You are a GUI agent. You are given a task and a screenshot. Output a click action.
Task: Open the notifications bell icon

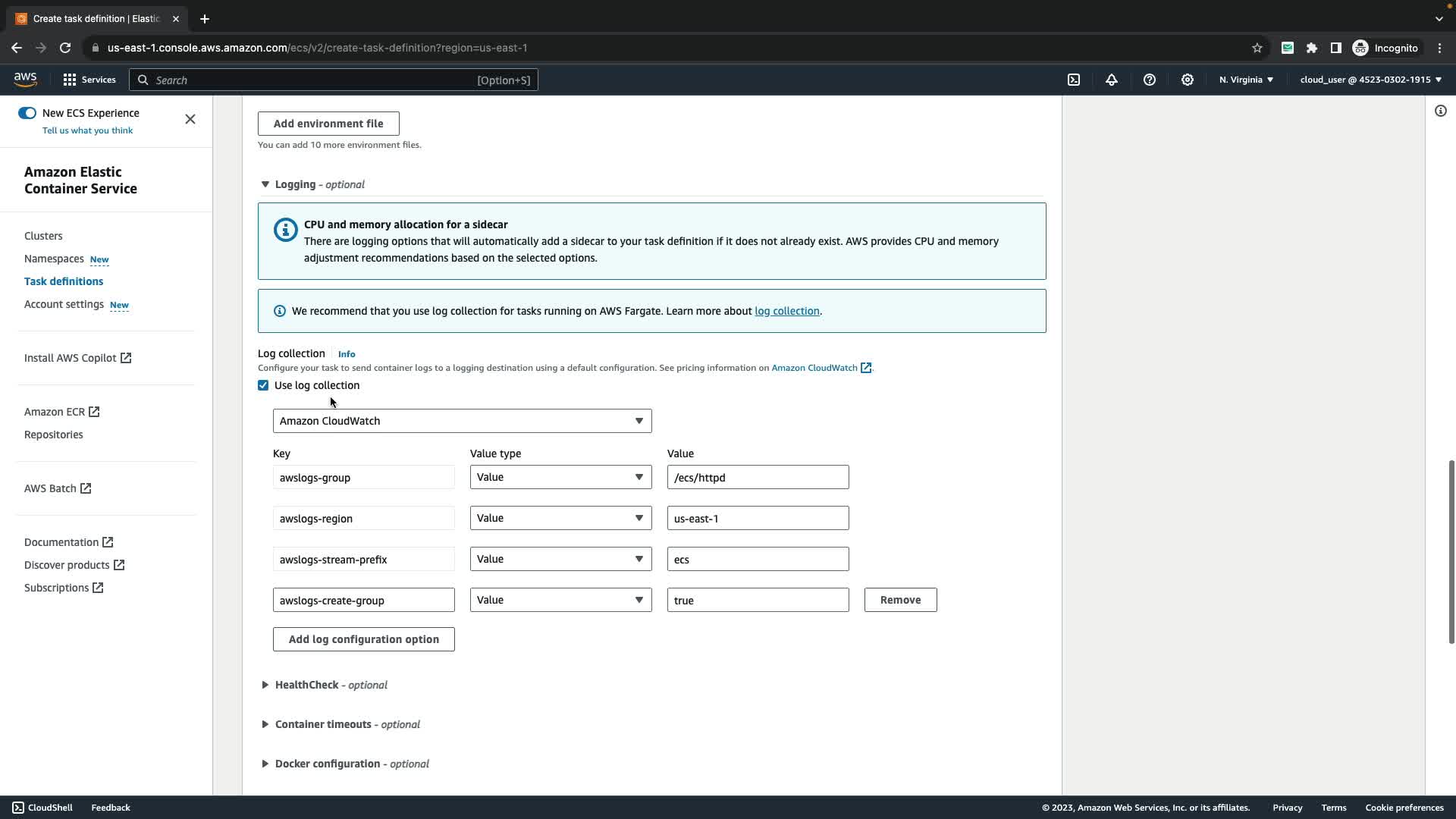click(1112, 80)
